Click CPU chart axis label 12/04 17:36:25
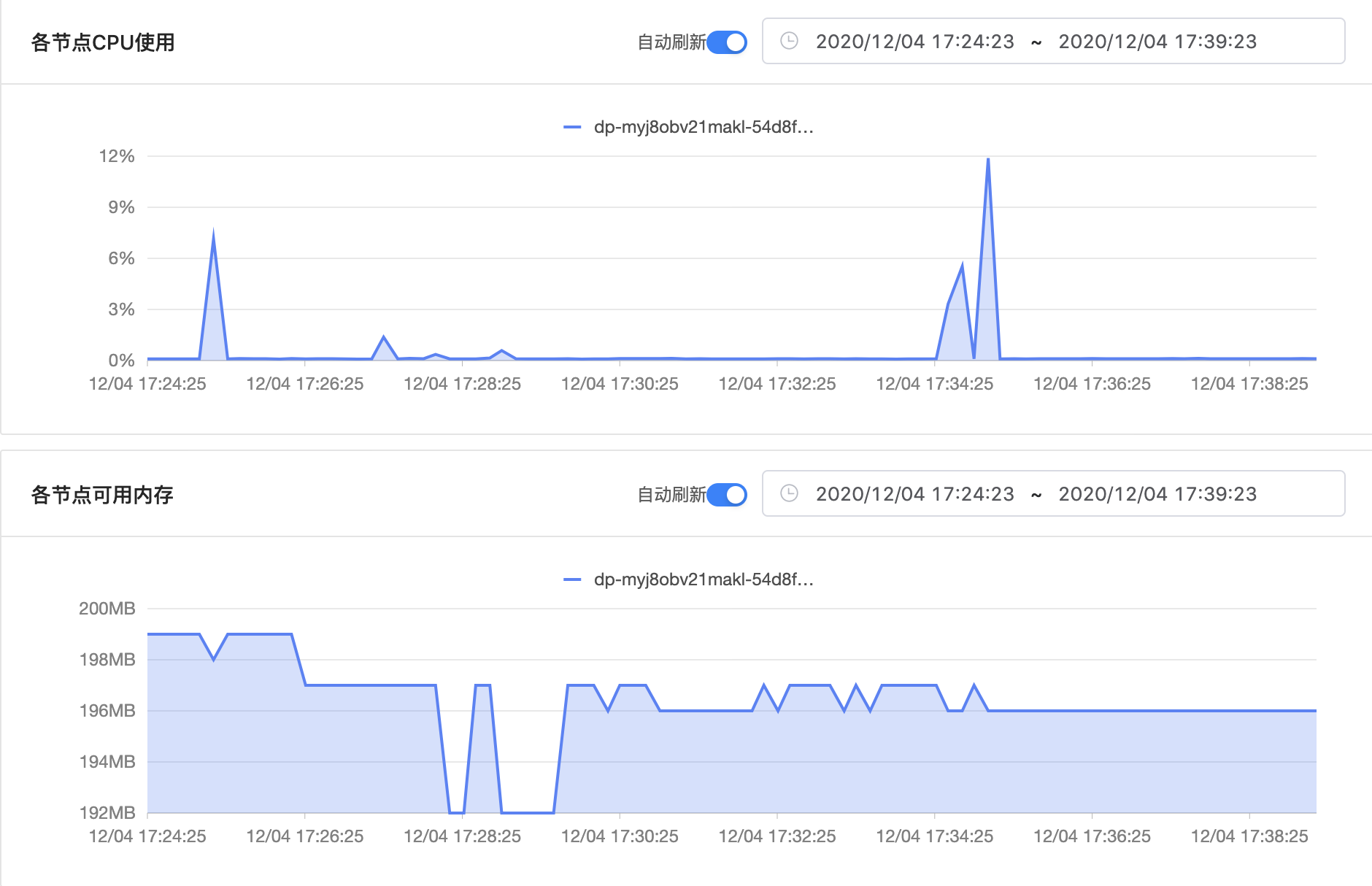1372x886 pixels. click(x=1092, y=384)
